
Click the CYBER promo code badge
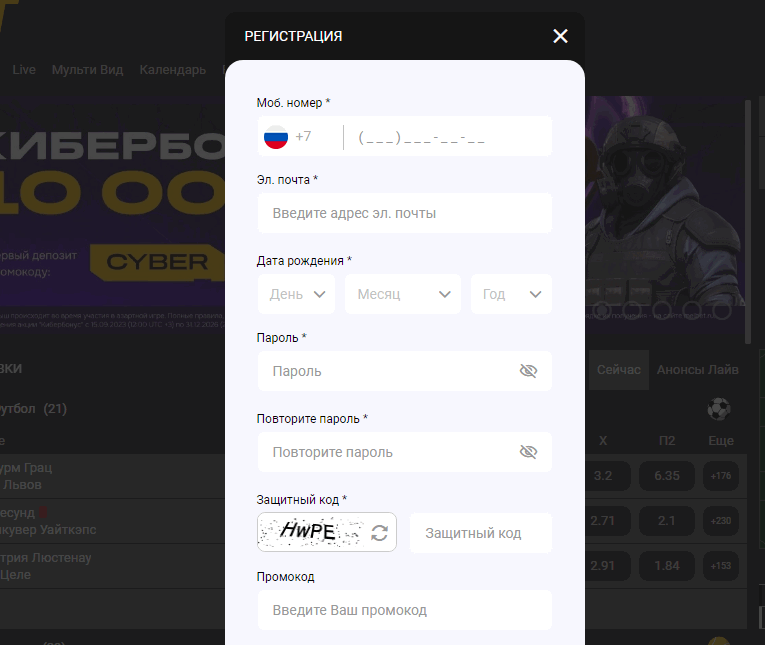[157, 262]
